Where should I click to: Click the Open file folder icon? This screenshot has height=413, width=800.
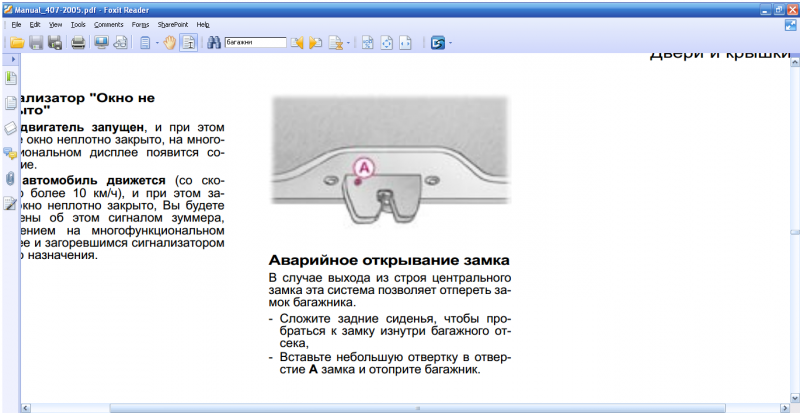[16, 43]
